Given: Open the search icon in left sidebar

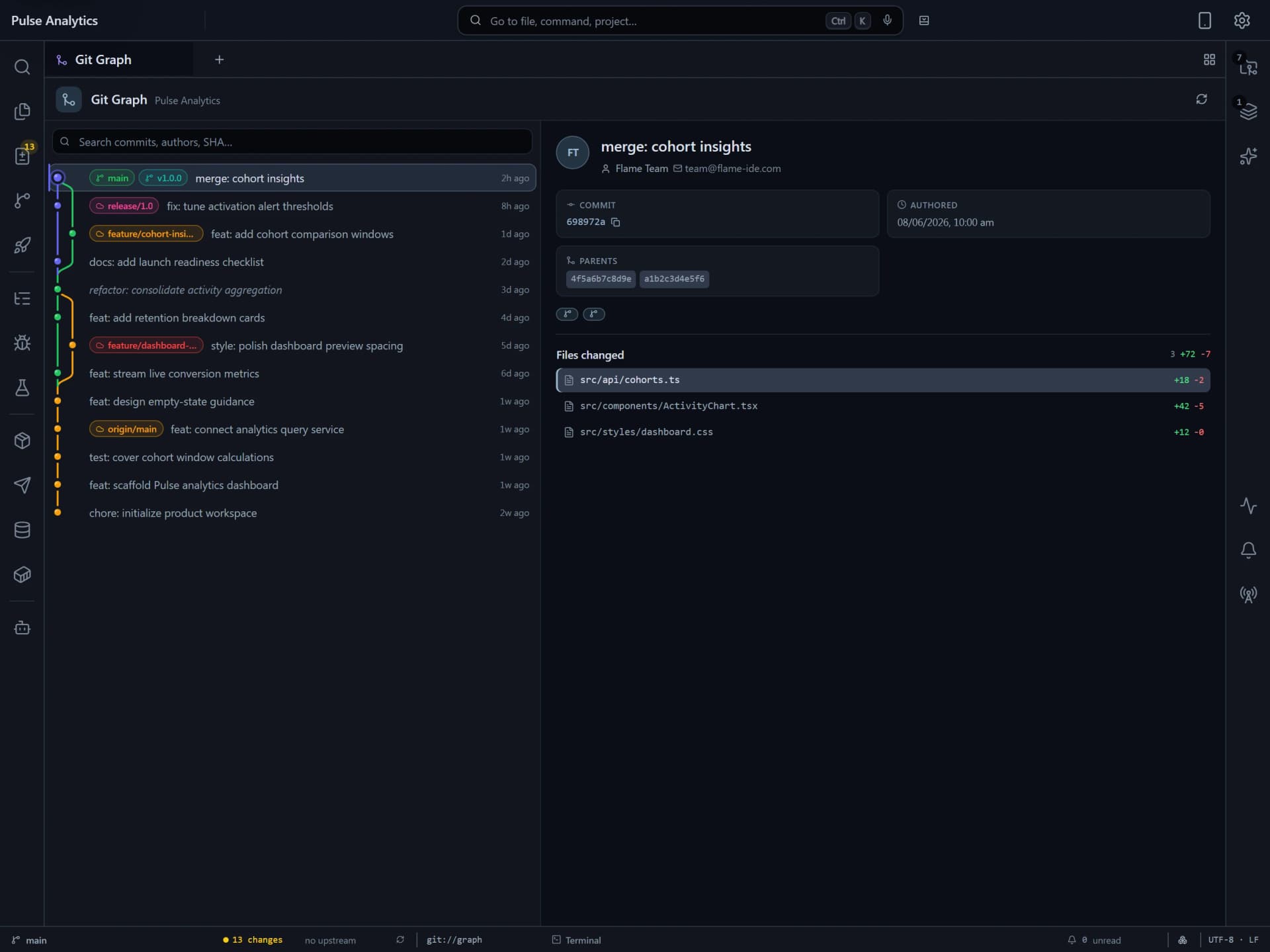Looking at the screenshot, I should 22,67.
